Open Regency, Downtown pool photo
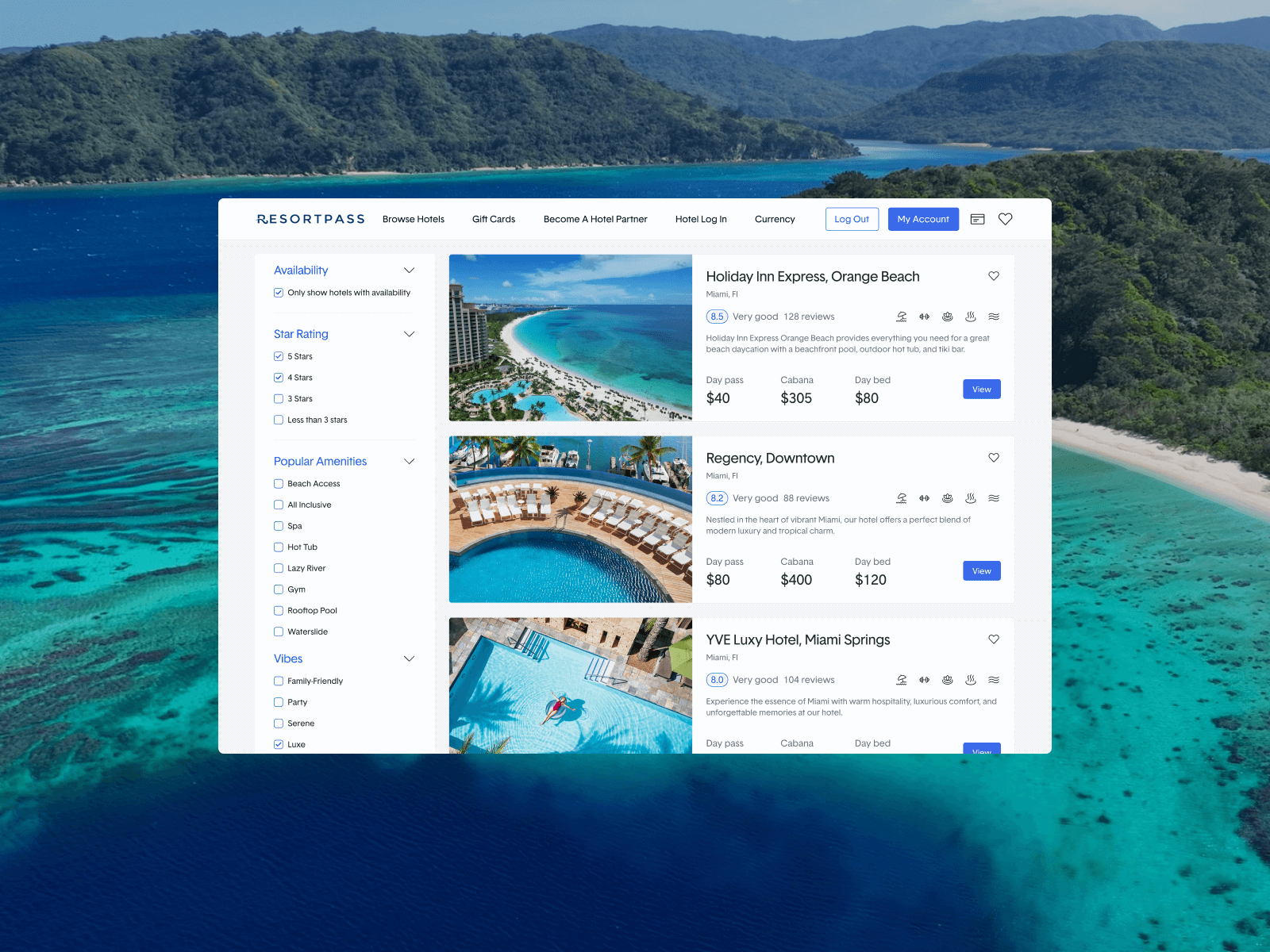Image resolution: width=1270 pixels, height=952 pixels. 571,519
